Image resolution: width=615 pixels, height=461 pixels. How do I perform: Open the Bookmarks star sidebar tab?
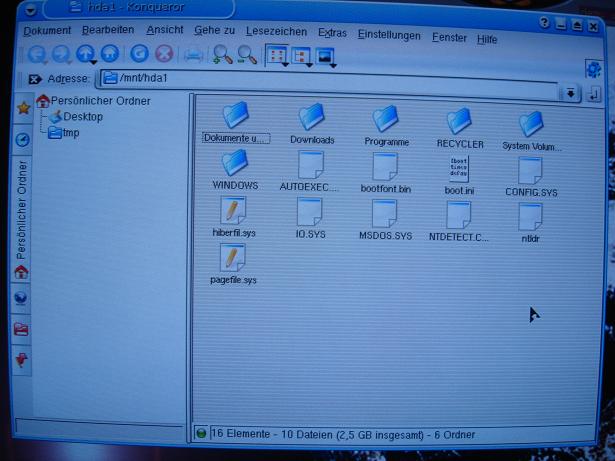(x=24, y=108)
